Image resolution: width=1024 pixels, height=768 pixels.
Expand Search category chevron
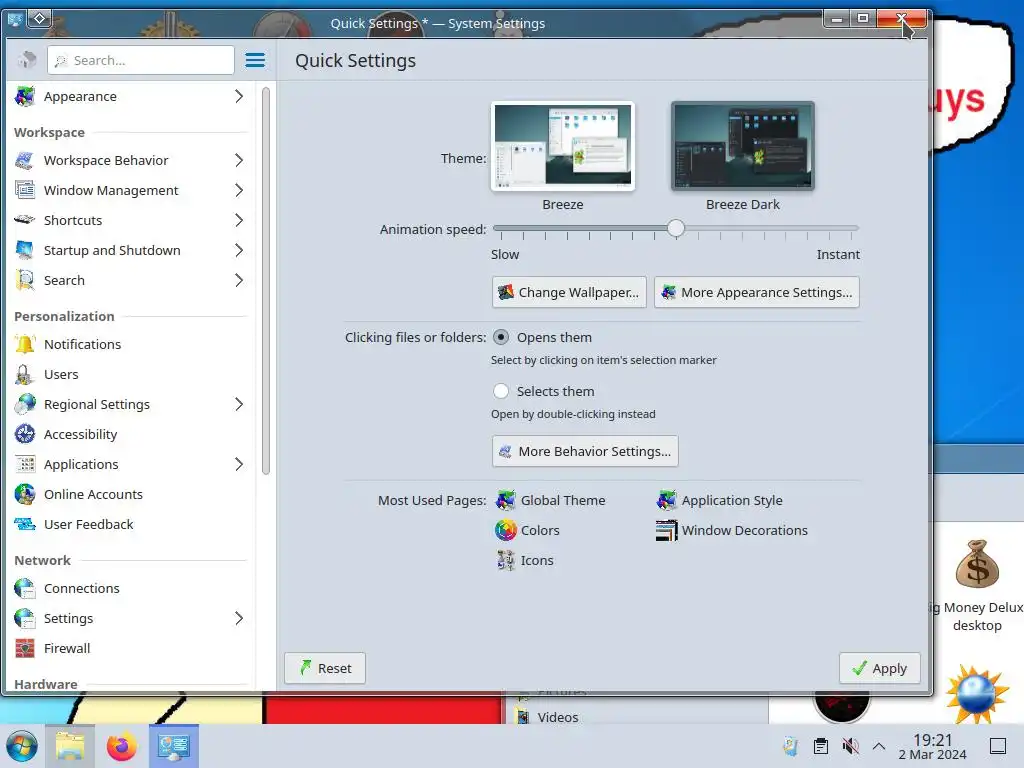[239, 280]
